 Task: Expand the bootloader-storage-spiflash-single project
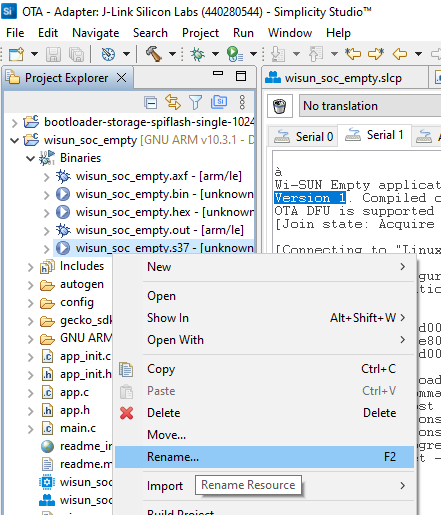pos(14,123)
